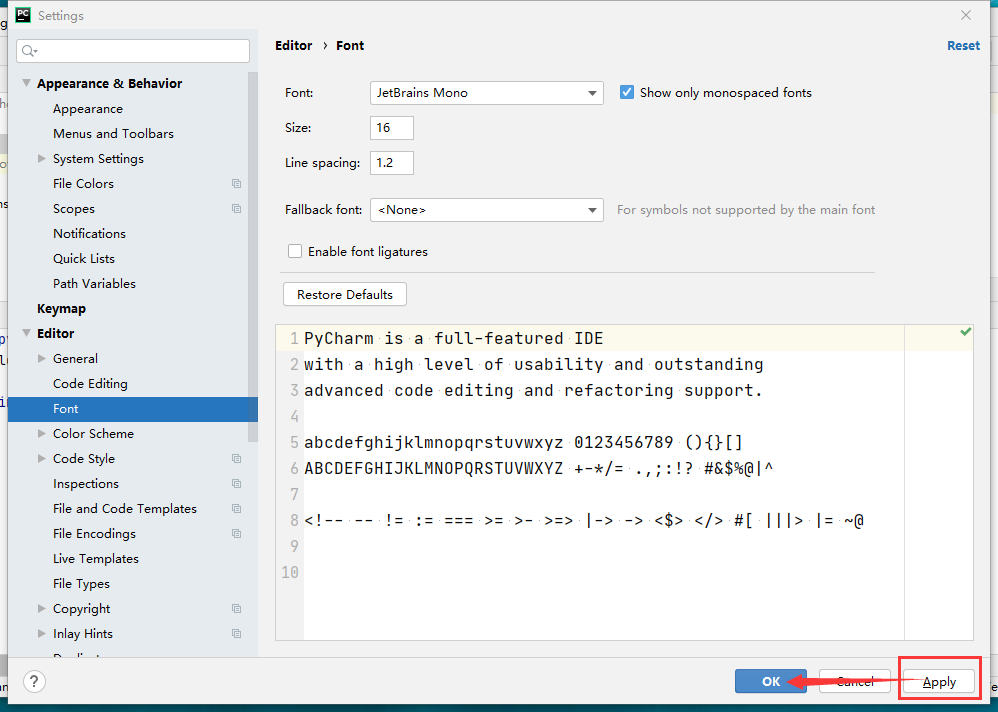Click the project-level icon beside File Encodings
Viewport: 998px width, 712px height.
pos(236,534)
